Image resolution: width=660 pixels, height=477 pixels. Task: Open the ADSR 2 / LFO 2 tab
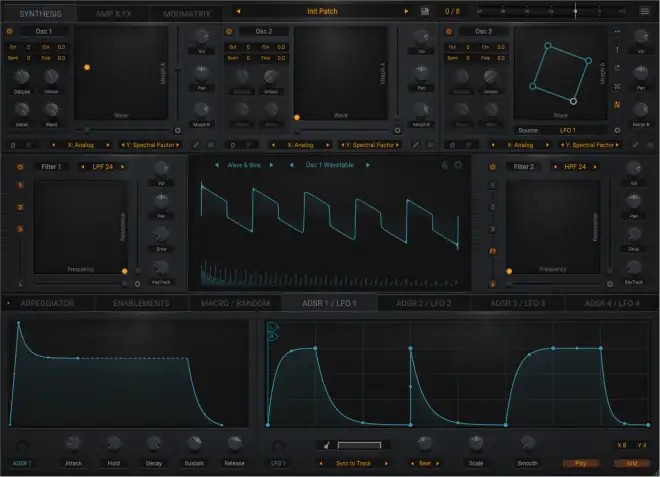click(423, 303)
